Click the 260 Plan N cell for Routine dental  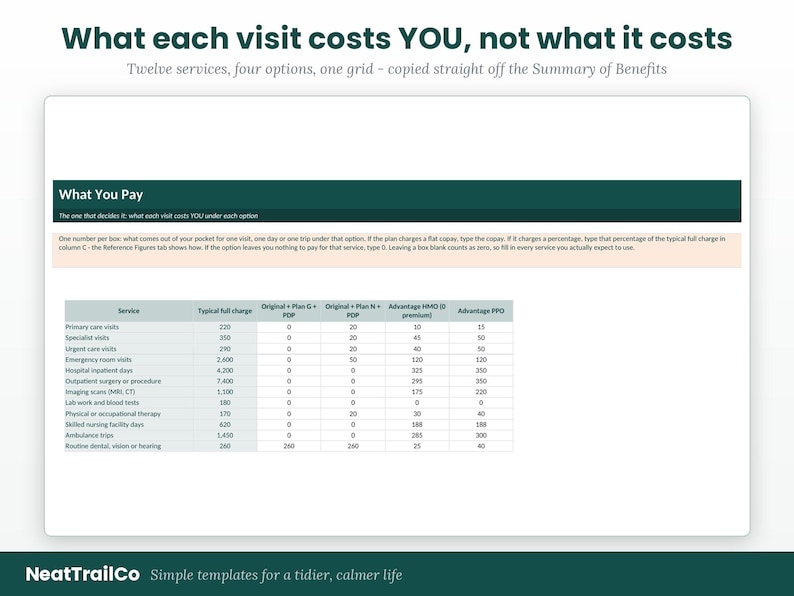pyautogui.click(x=353, y=446)
